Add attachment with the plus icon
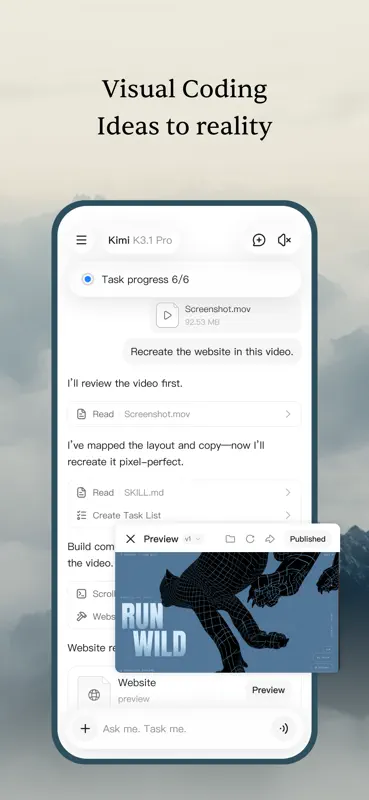Viewport: 369px width, 800px height. (x=85, y=729)
